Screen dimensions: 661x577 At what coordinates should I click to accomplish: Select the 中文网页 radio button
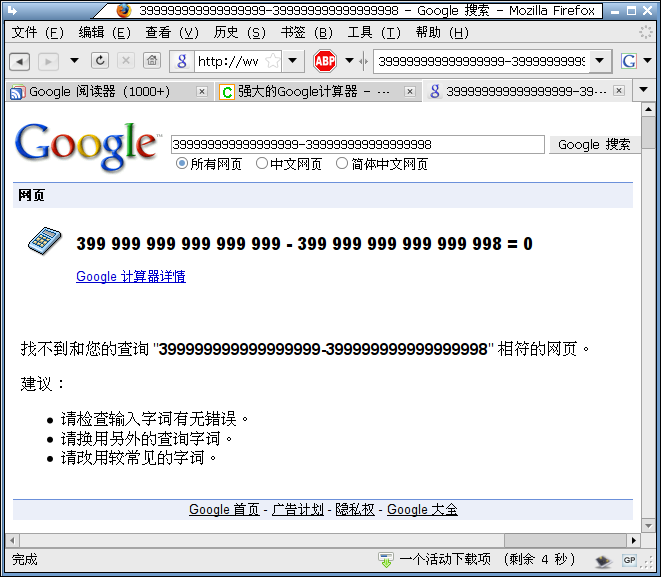(261, 163)
